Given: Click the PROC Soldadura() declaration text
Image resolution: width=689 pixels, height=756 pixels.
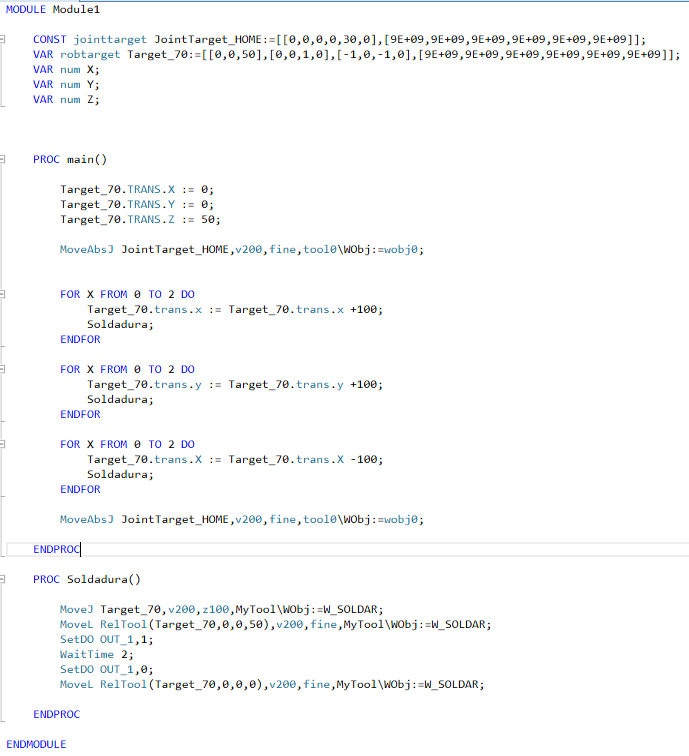Looking at the screenshot, I should pyautogui.click(x=87, y=579).
